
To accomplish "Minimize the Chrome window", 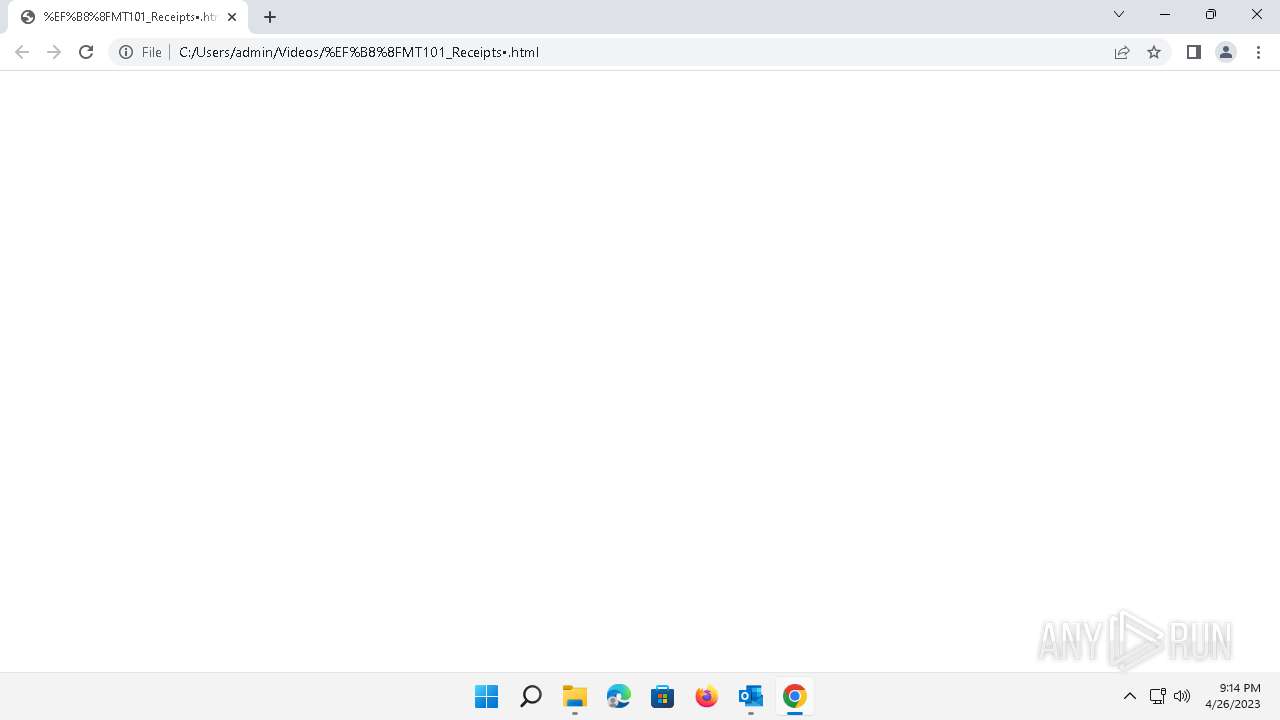I will pyautogui.click(x=1165, y=14).
